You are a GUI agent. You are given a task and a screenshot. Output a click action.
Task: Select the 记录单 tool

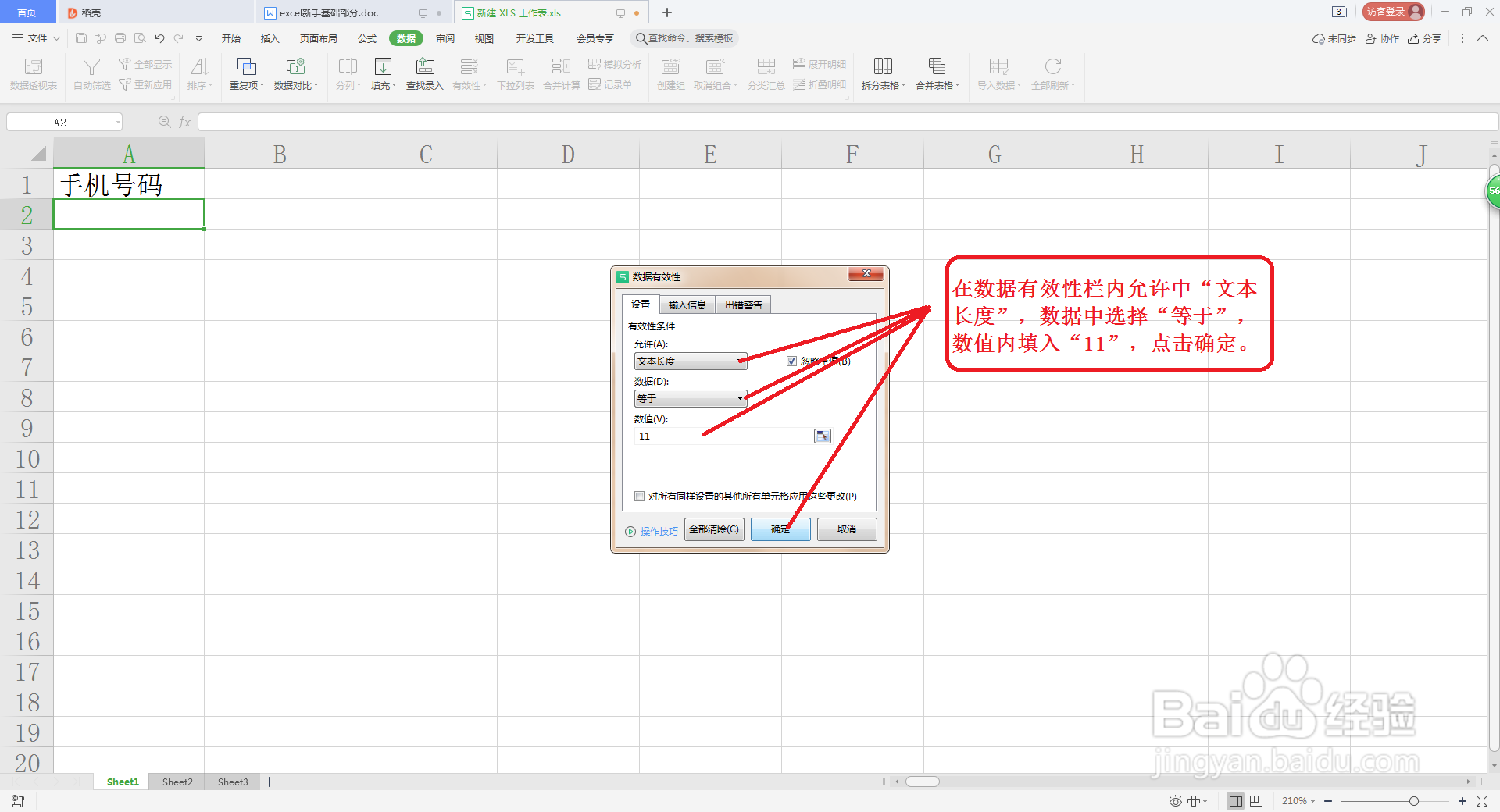(x=613, y=84)
